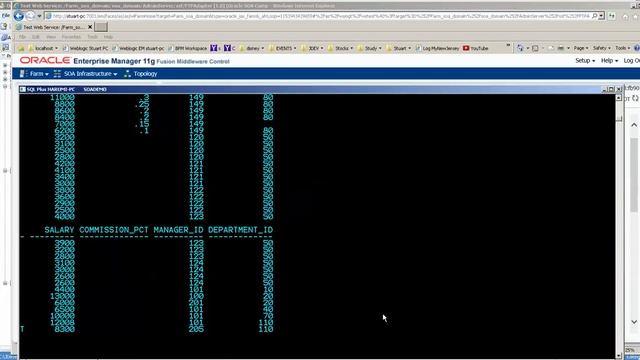Open the Setup menu in Enterprise Manager
Screen dimensions: 640x360
[585, 60]
